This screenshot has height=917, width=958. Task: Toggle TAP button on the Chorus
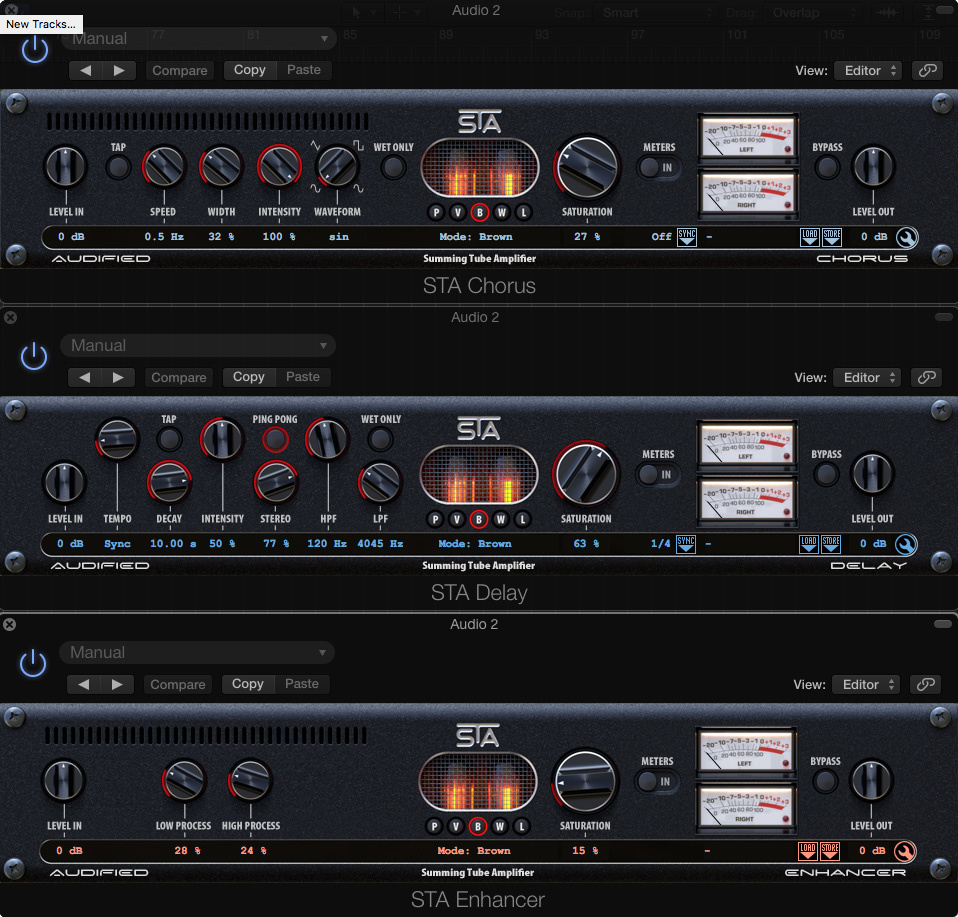(118, 166)
